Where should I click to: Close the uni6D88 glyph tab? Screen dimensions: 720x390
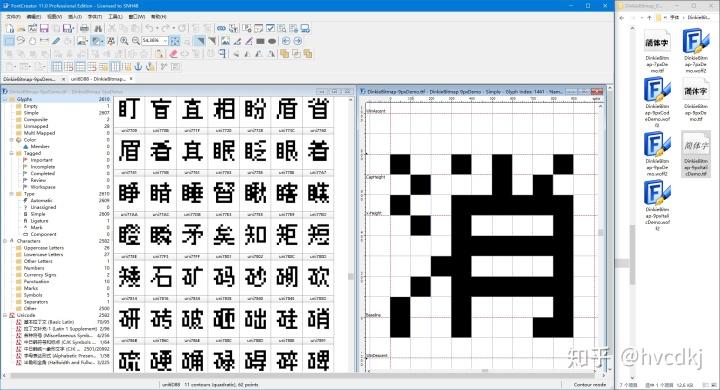coord(131,79)
